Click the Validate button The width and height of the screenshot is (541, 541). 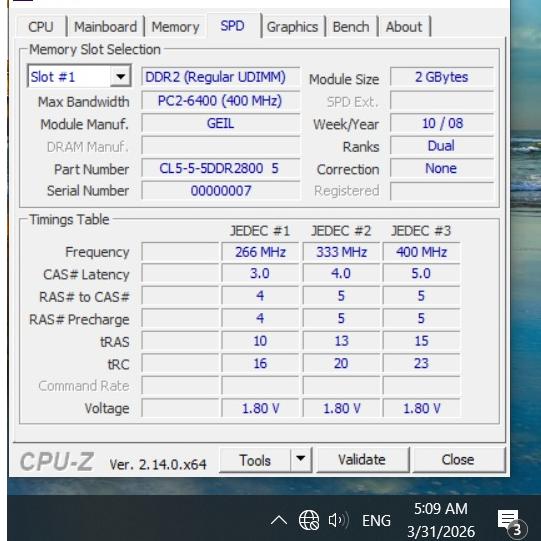click(x=362, y=460)
